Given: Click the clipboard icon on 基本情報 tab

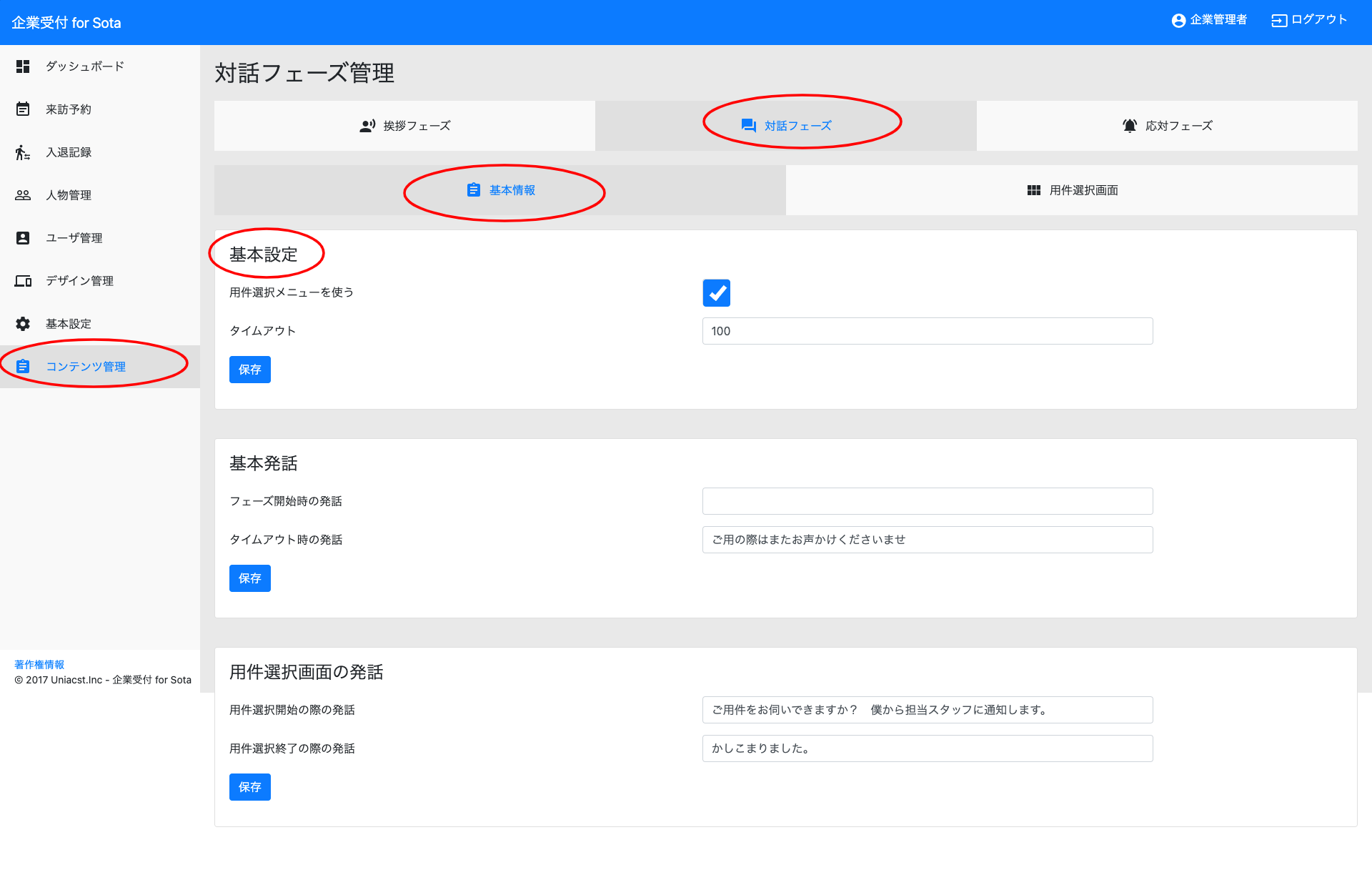Looking at the screenshot, I should click(474, 190).
